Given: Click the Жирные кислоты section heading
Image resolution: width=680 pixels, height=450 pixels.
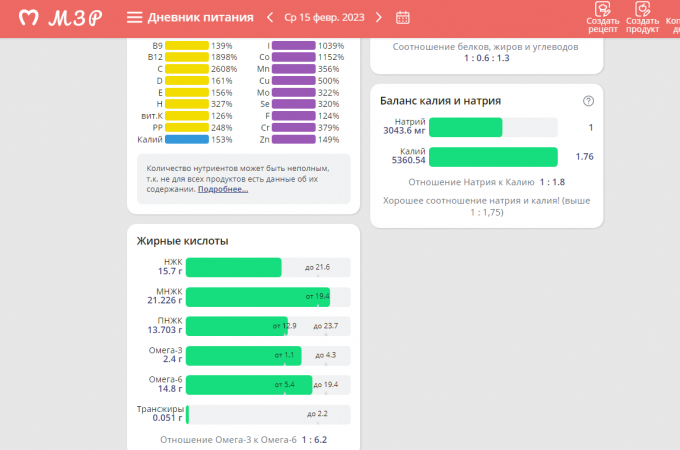Looking at the screenshot, I should 183,241.
